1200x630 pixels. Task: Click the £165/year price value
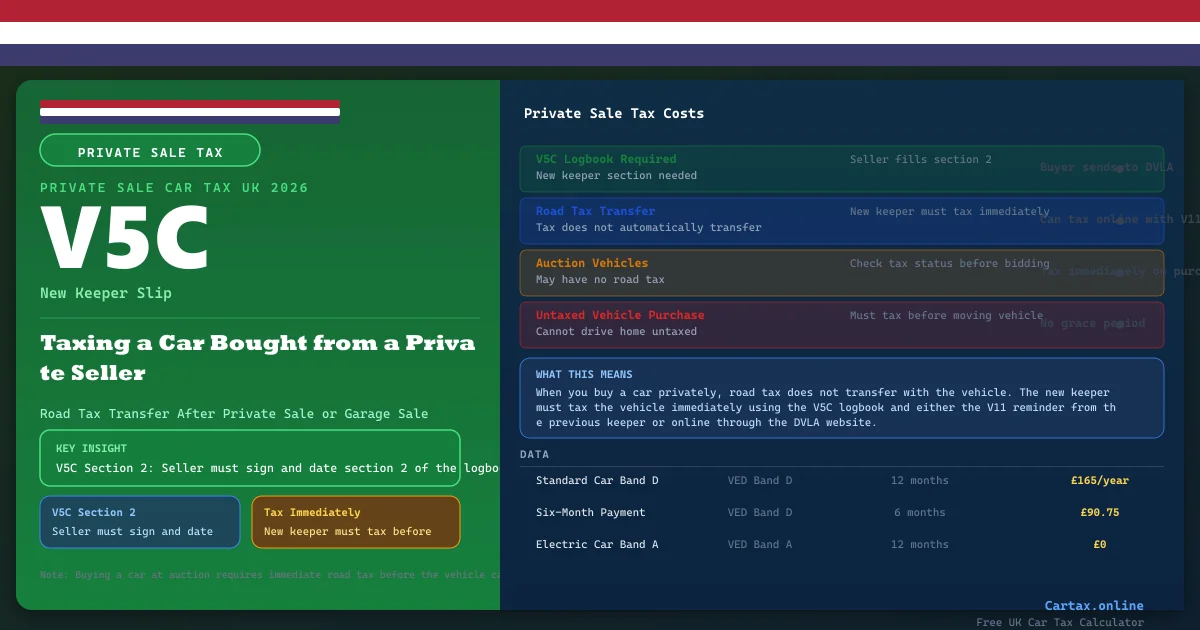pos(1099,481)
